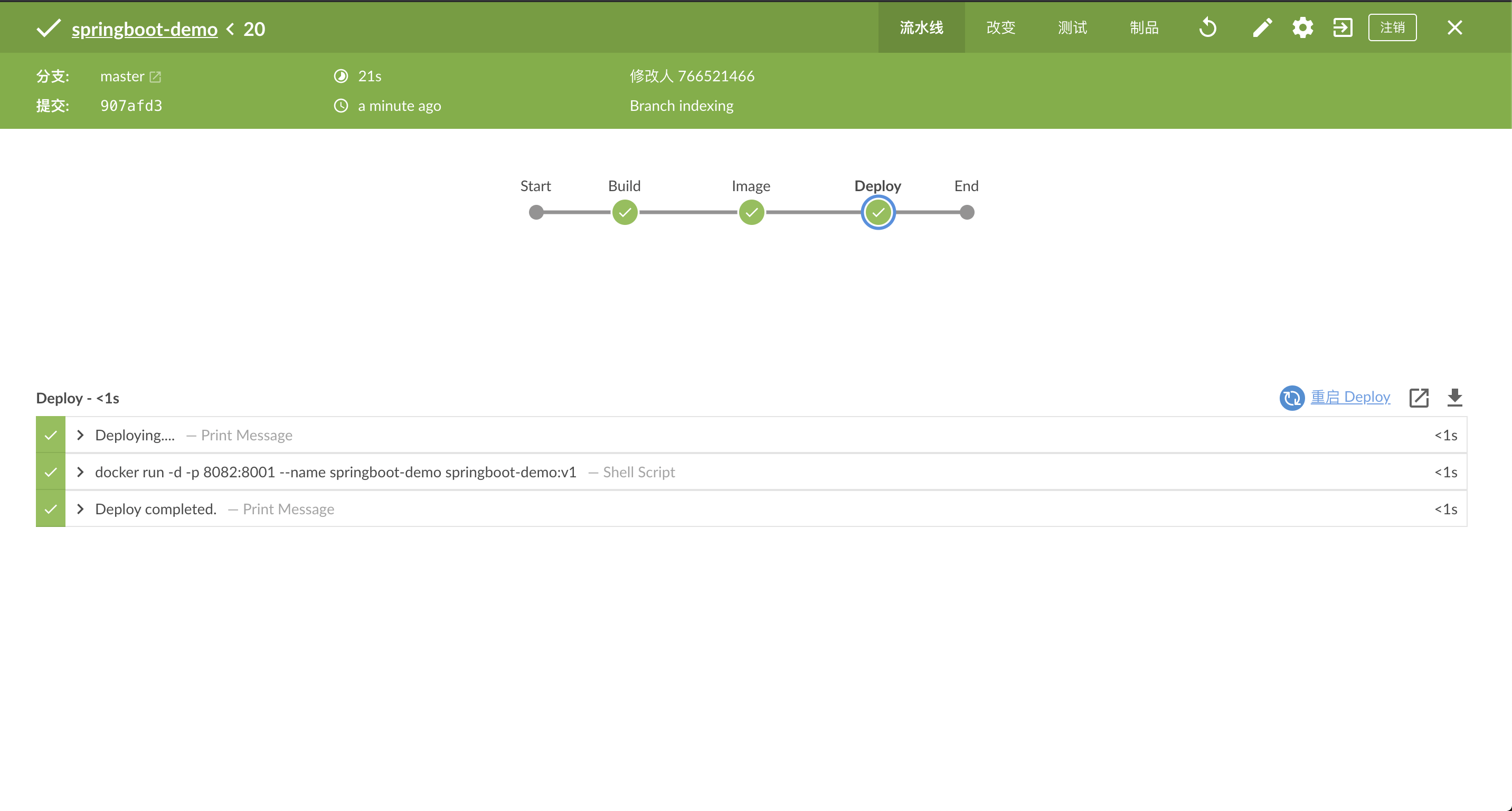Click the 'Deploy - <1s' stage heading
The image size is (1512, 811).
point(78,398)
